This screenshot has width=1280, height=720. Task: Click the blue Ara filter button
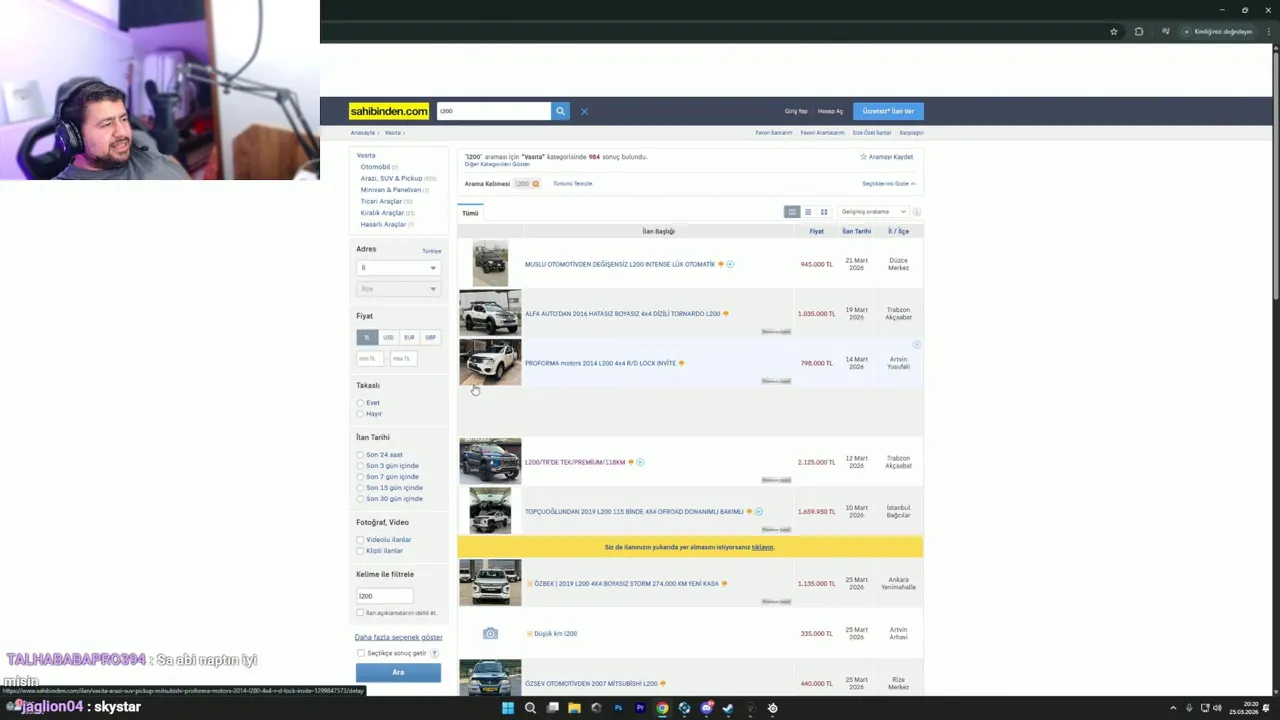[398, 673]
